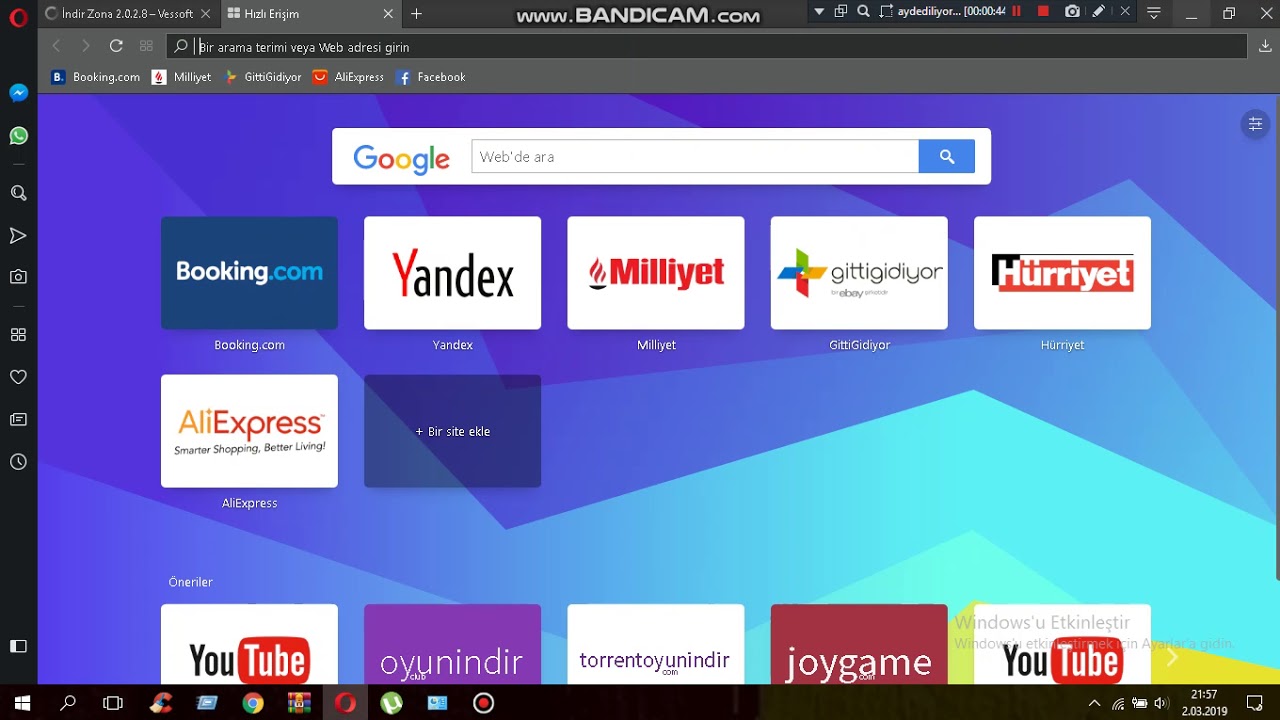Open Easy Setup customization button
Screen dimensions: 1280x720
coord(1254,124)
